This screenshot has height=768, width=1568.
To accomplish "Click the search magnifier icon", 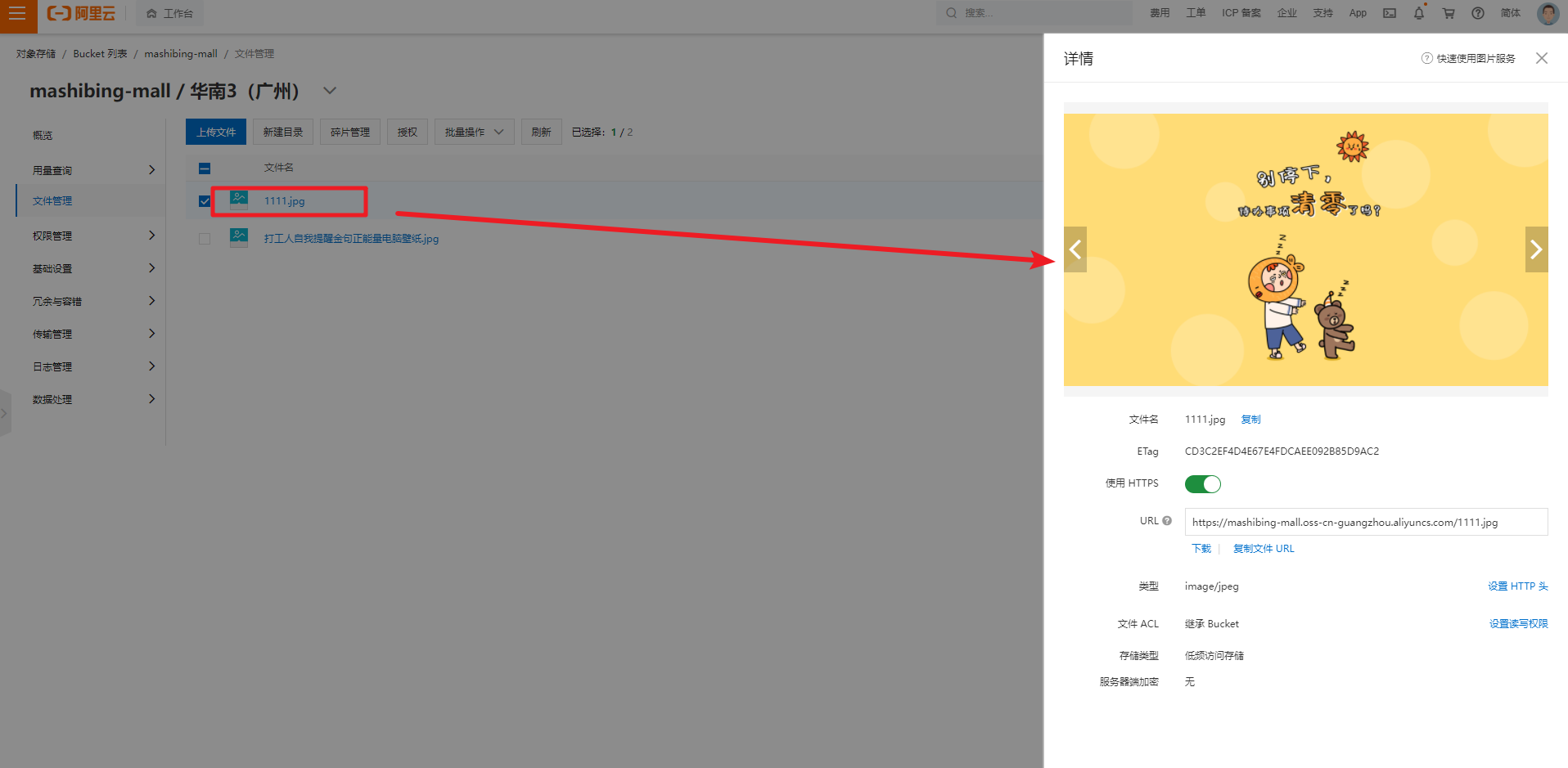I will click(951, 13).
